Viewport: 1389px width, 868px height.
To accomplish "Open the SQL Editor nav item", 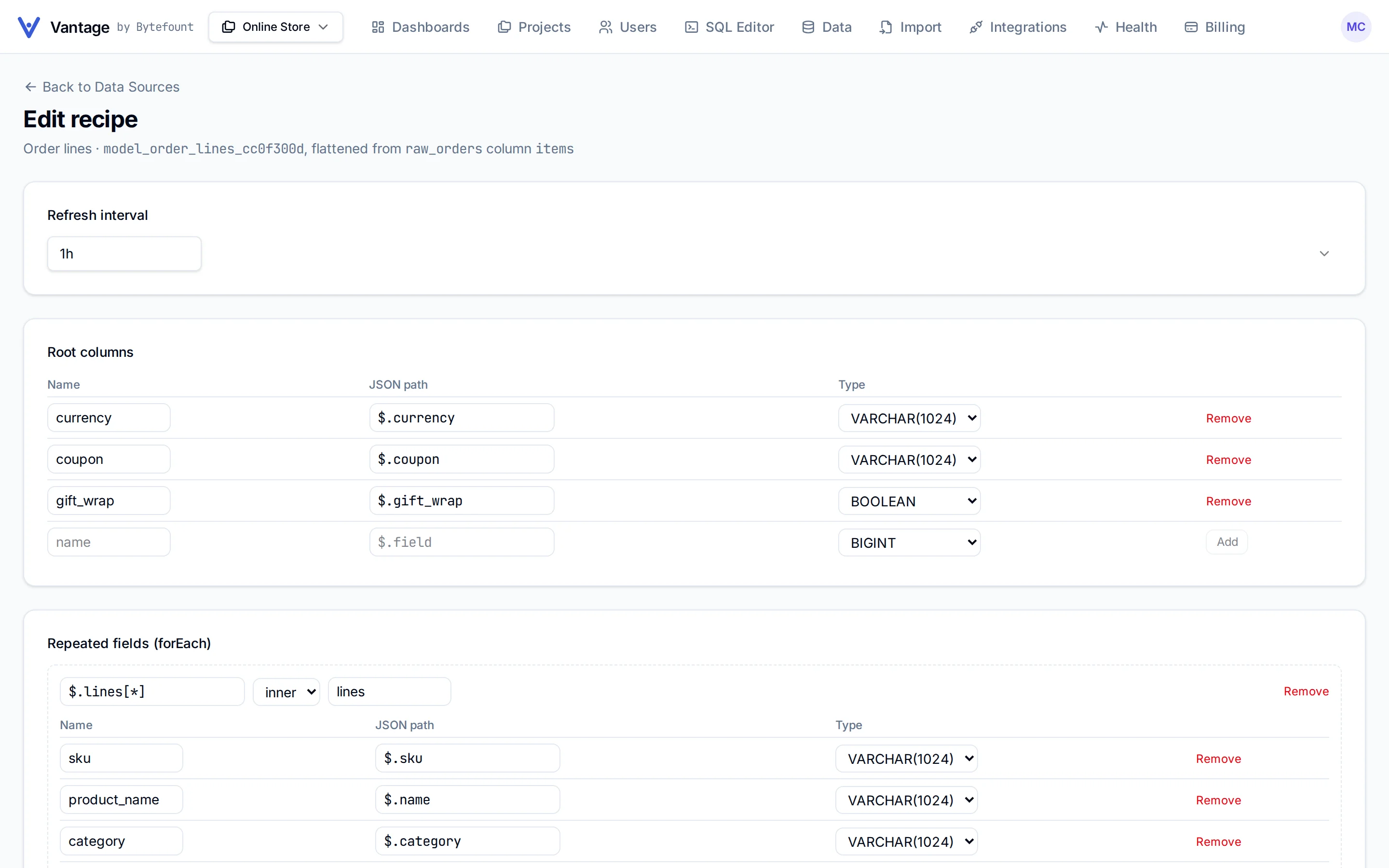I will (729, 27).
